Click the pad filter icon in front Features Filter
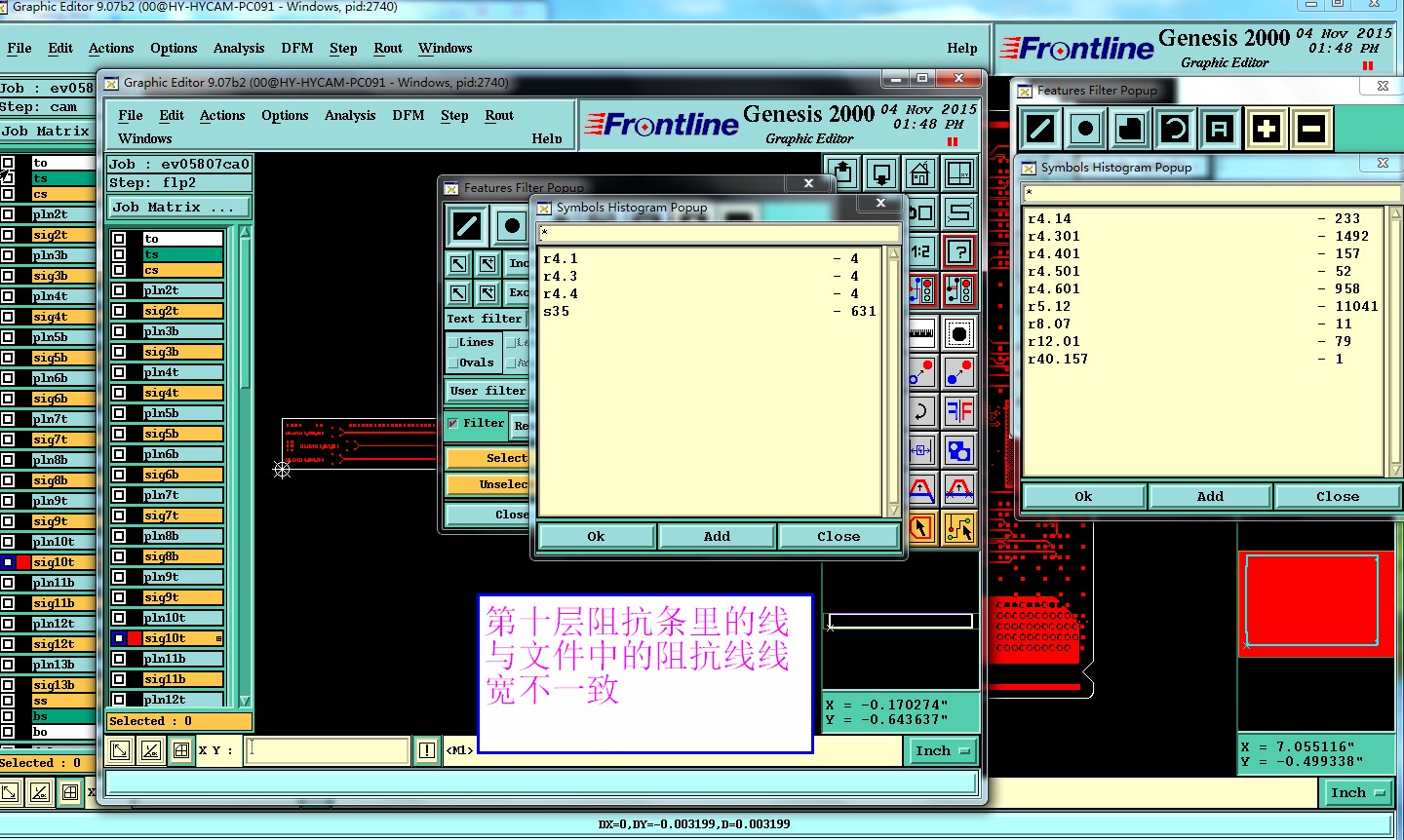Image resolution: width=1404 pixels, height=840 pixels. tap(511, 227)
